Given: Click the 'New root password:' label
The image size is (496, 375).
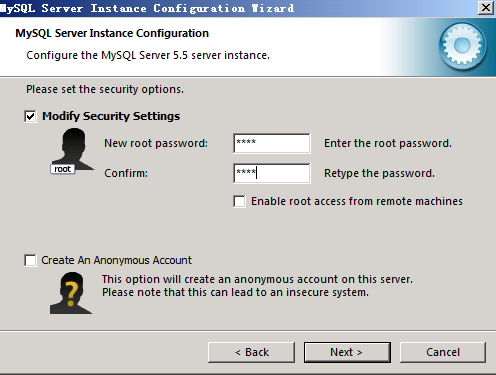Looking at the screenshot, I should coord(156,143).
